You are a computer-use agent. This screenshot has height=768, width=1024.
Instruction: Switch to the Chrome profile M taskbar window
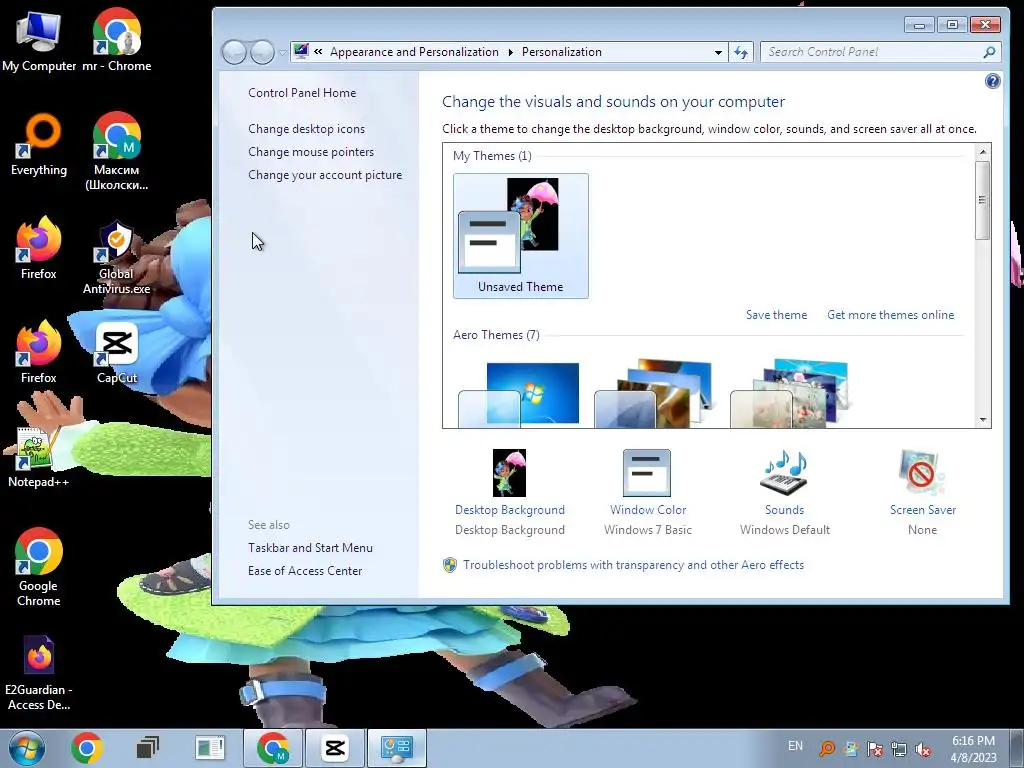[272, 748]
